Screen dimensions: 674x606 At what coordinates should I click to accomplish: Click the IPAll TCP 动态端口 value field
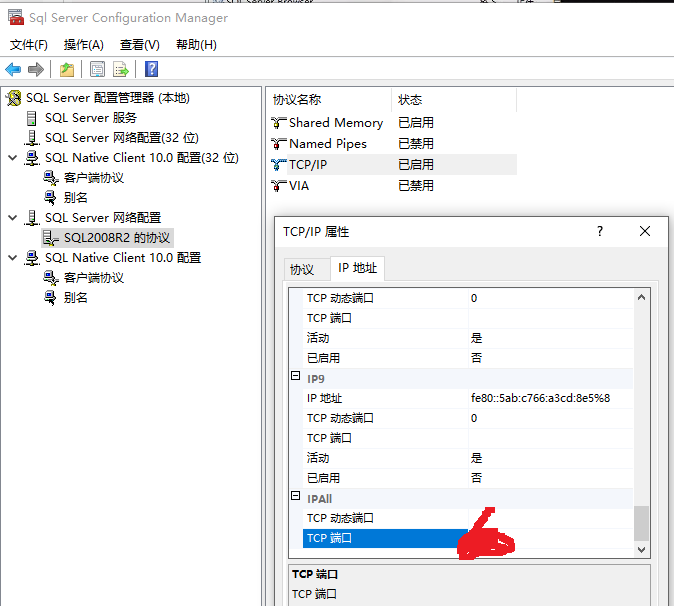(x=551, y=518)
